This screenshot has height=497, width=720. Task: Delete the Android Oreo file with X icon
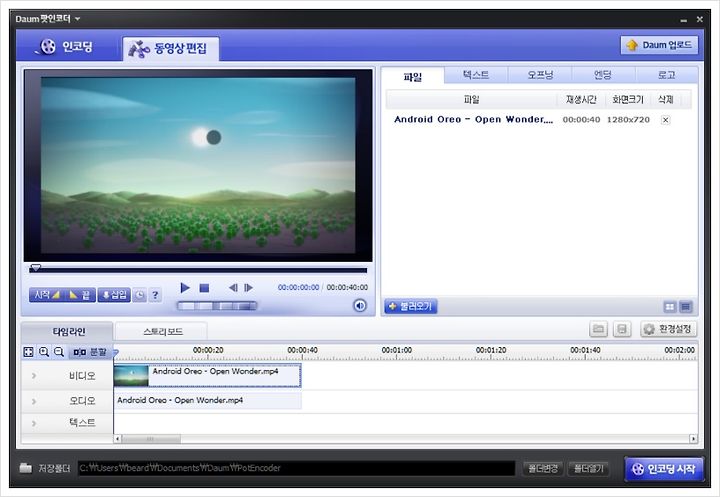pos(665,120)
